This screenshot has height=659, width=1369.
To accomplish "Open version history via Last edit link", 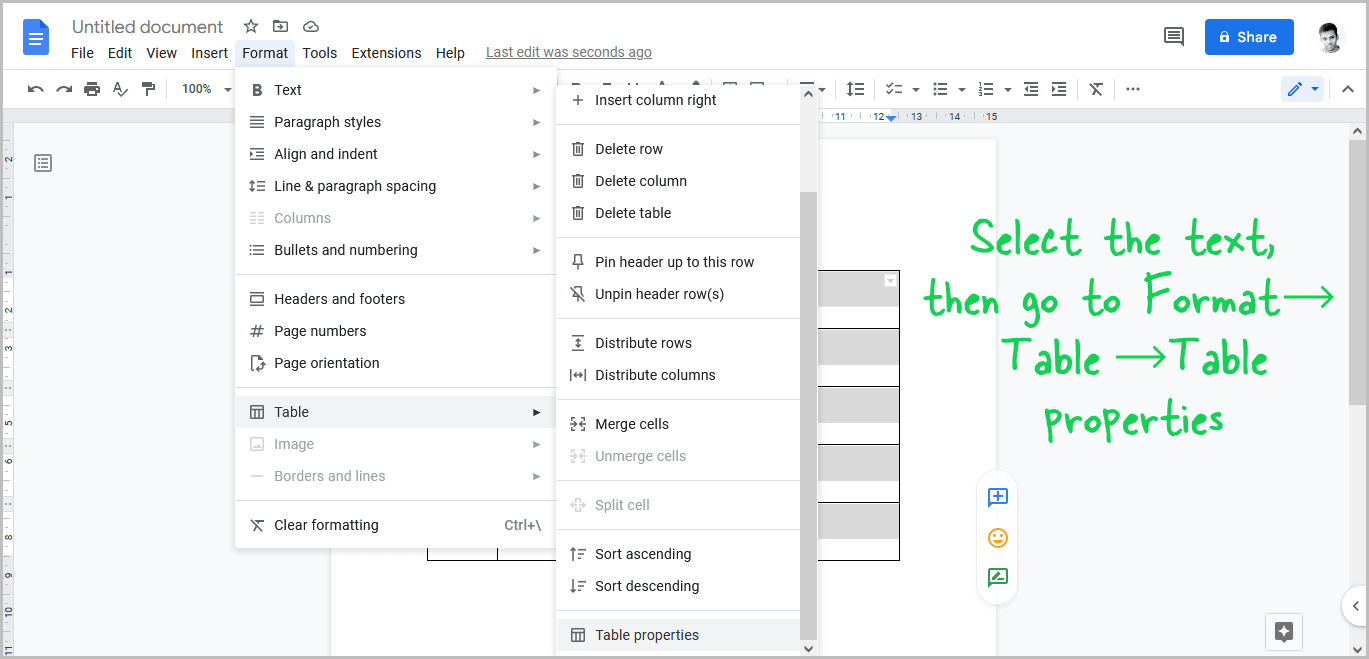I will 568,51.
